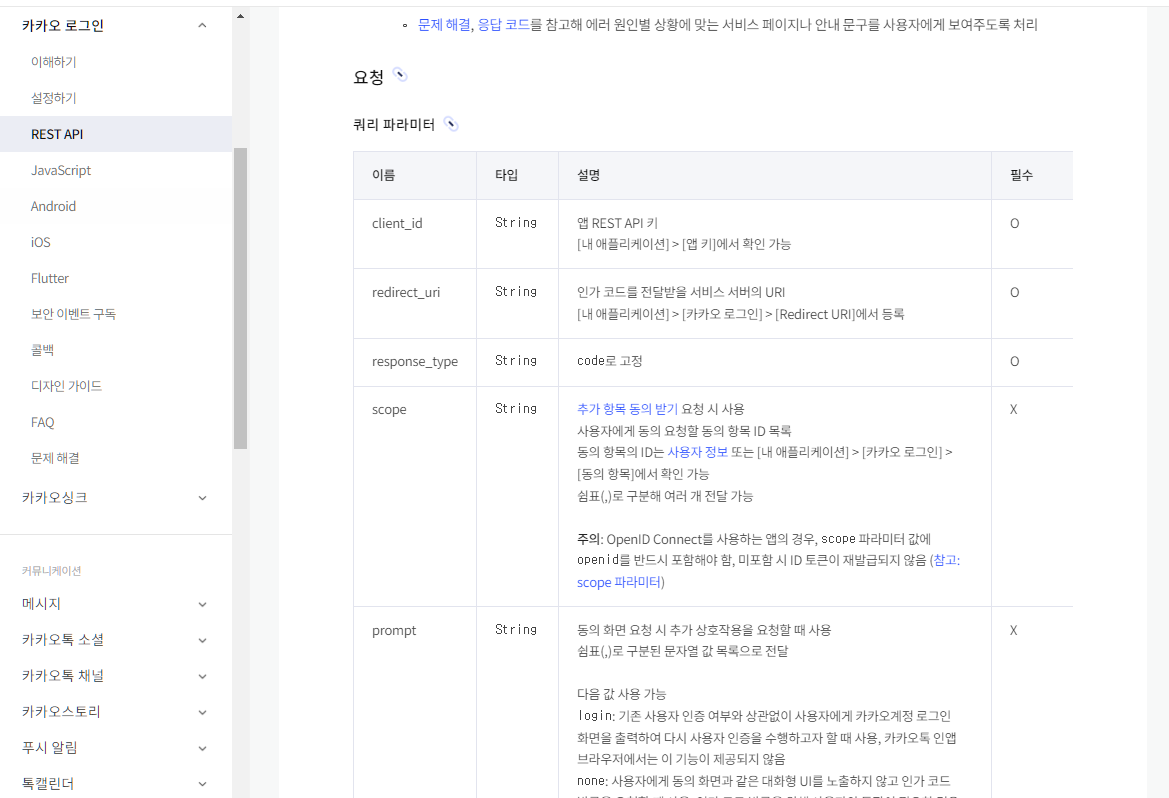The image size is (1169, 798).
Task: Click sidebar scrollbar up arrow
Action: tap(240, 16)
